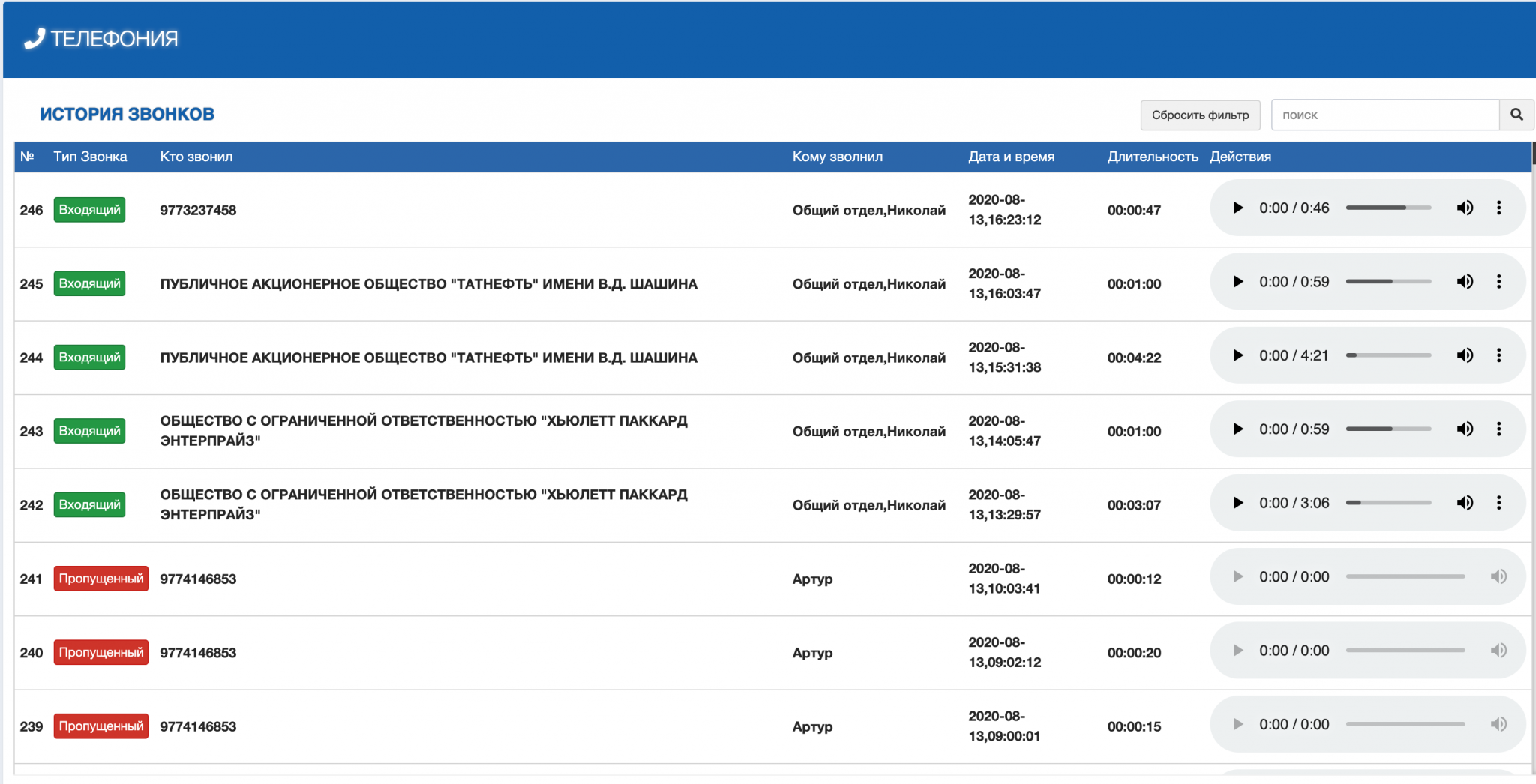Mute audio for call 244 player
Screen dimensions: 1536x784
(x=1465, y=355)
